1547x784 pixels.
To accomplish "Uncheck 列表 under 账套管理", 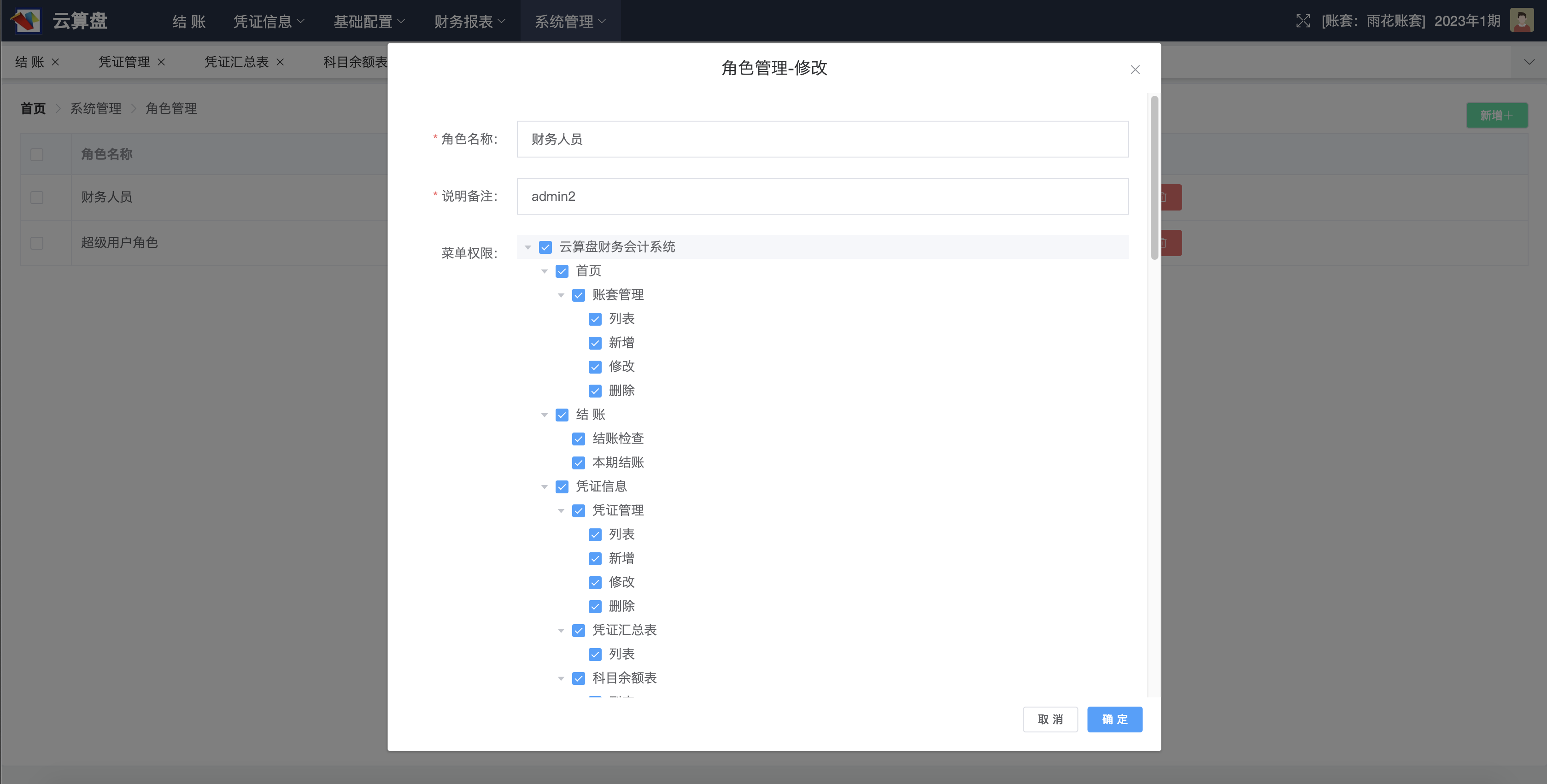I will coord(595,319).
